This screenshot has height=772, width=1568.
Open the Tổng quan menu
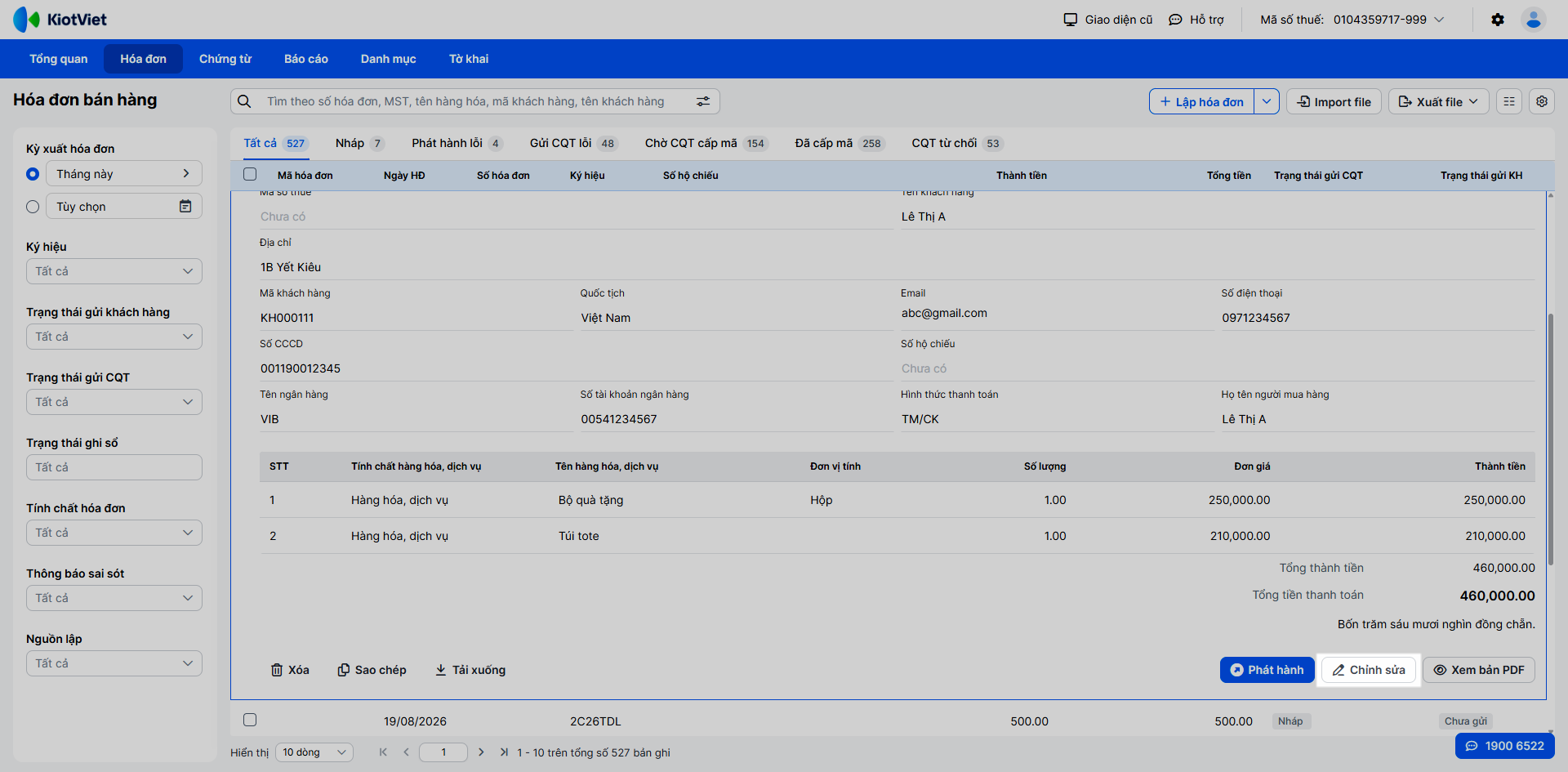pos(59,59)
